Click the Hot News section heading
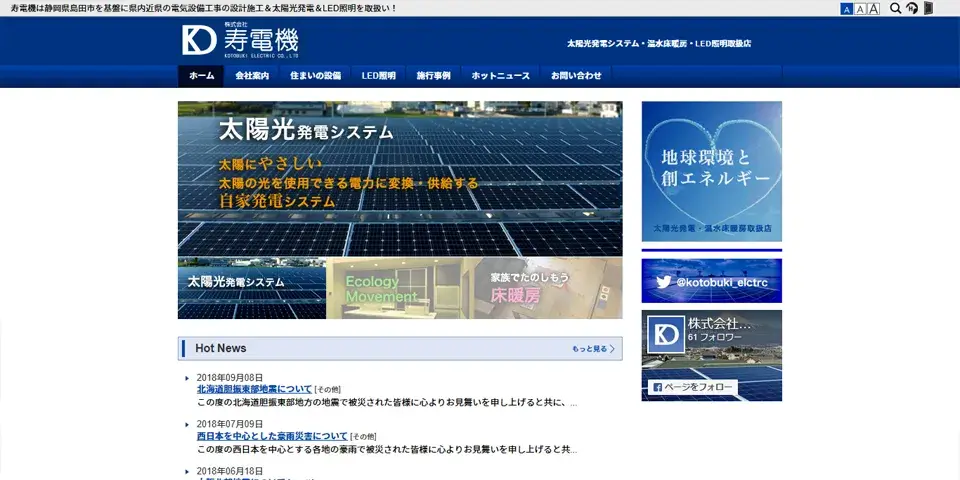The image size is (960, 480). pyautogui.click(x=220, y=348)
